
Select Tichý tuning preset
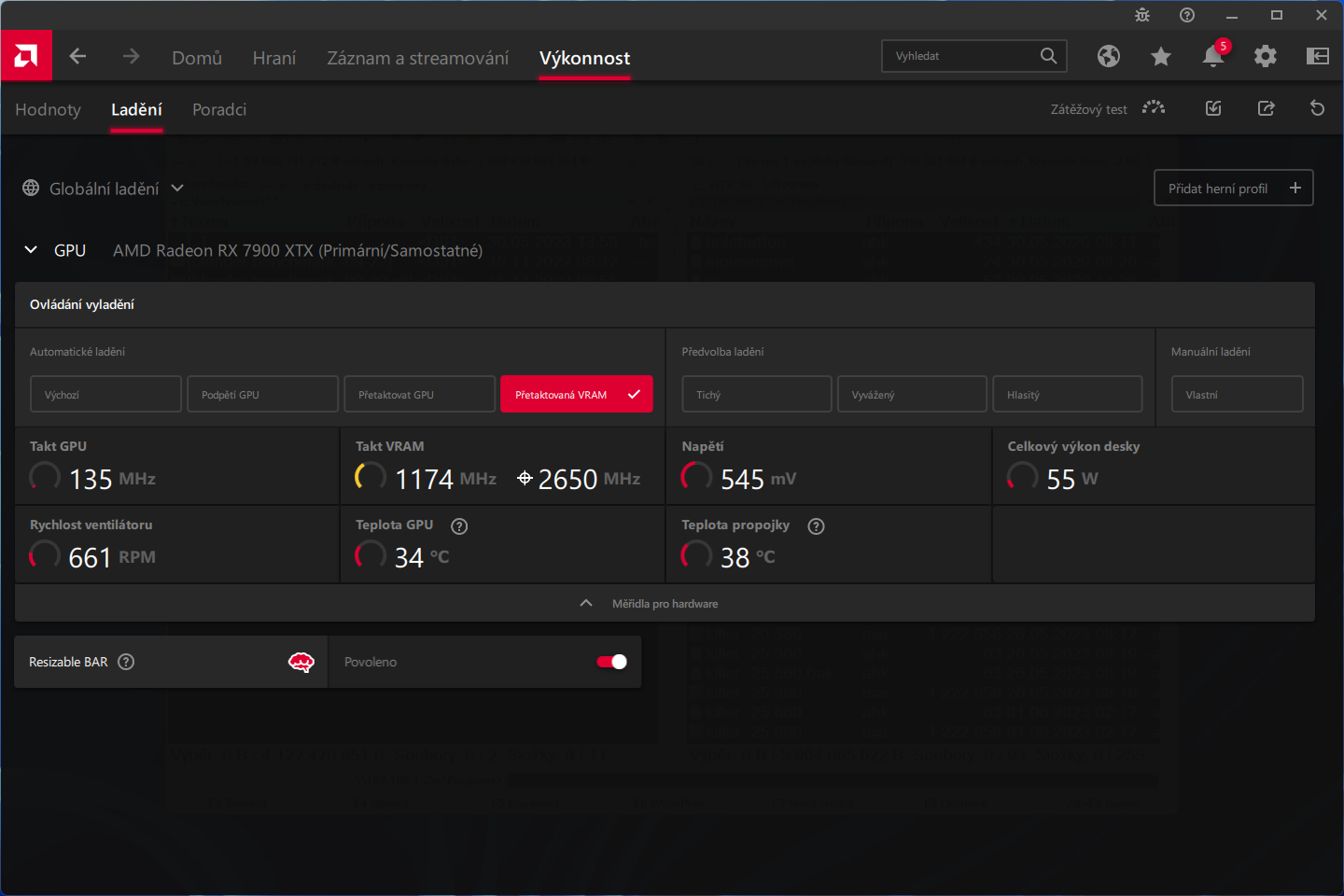tap(757, 394)
